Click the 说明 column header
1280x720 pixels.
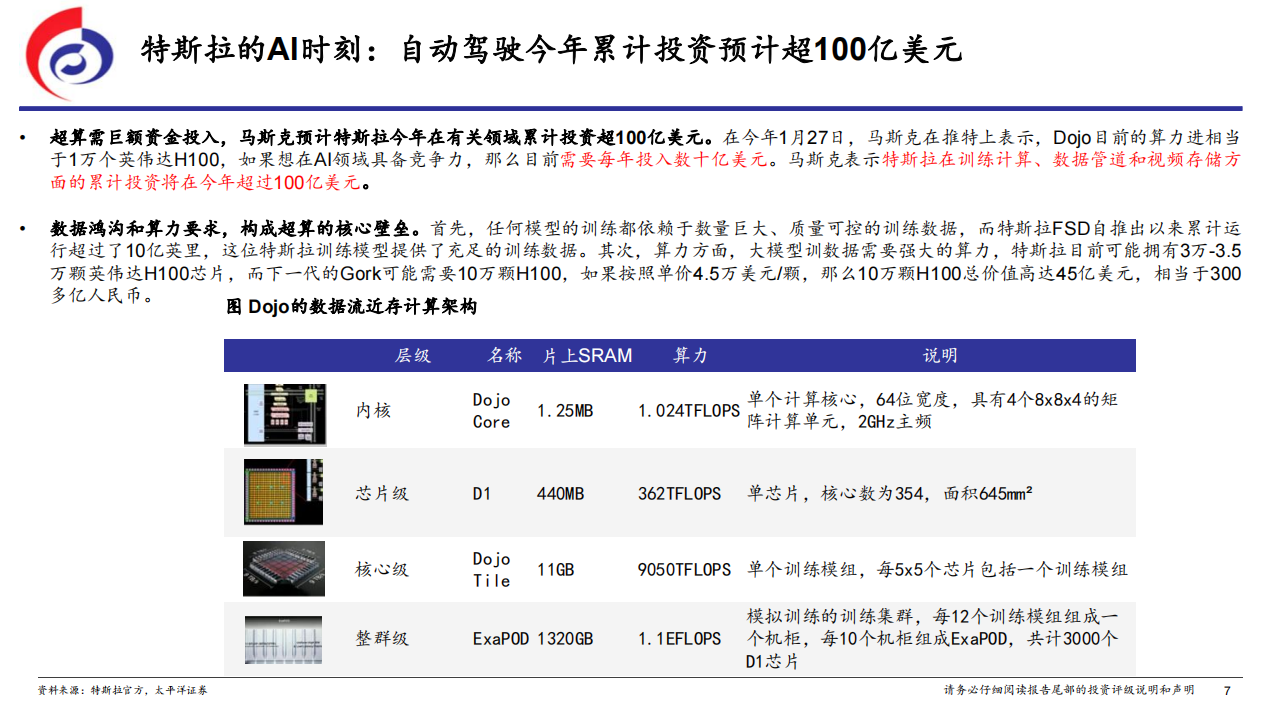pos(940,355)
